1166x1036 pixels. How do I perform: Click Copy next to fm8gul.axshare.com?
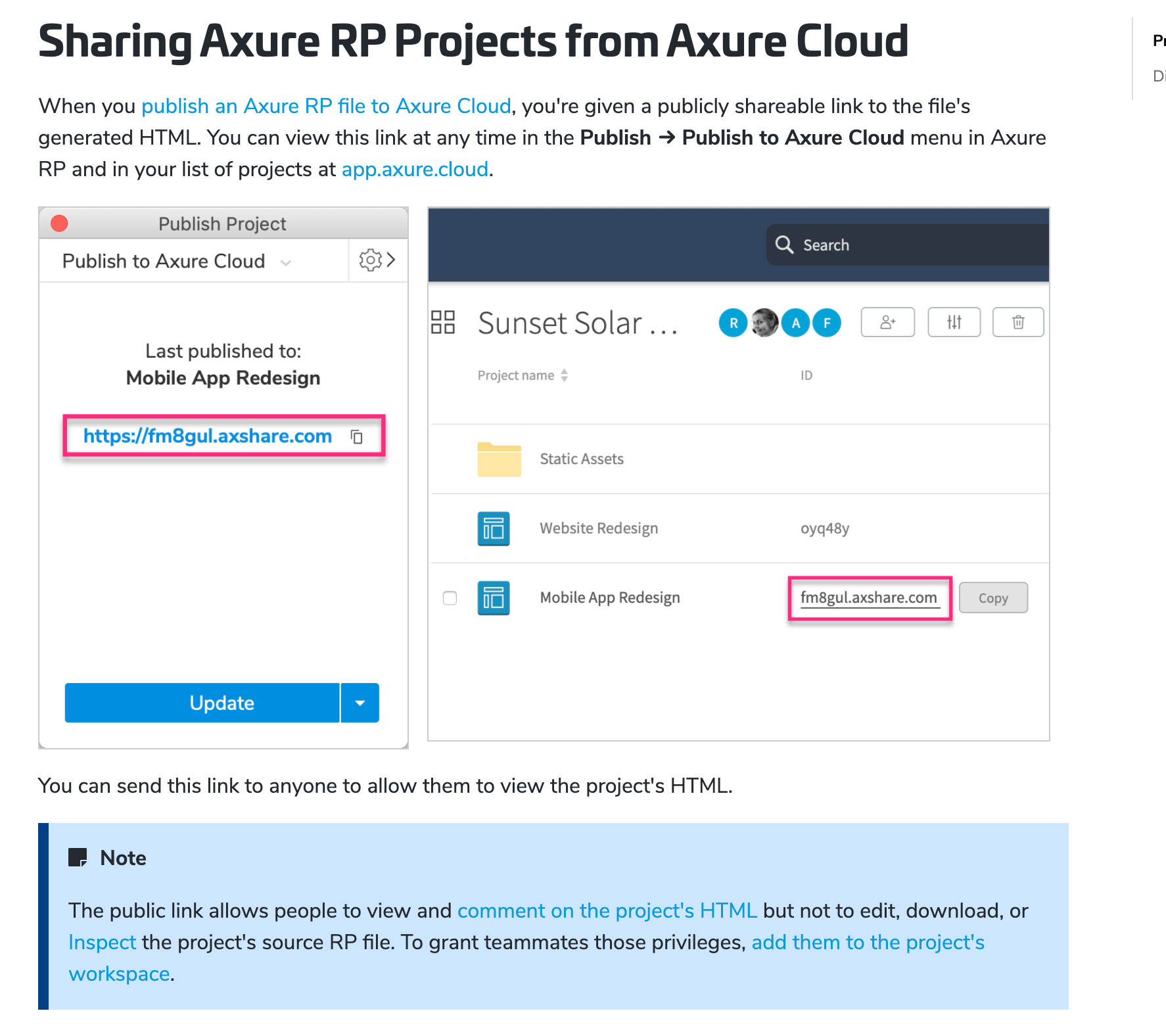(993, 598)
